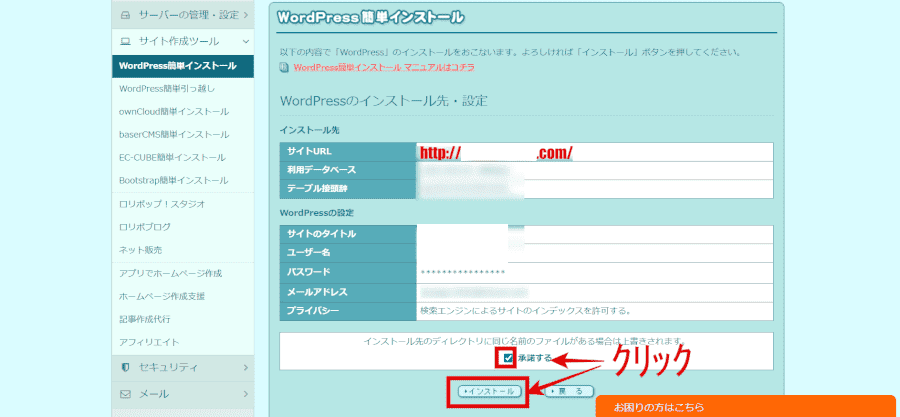Open the WordPress簡単インストール マニュアルはコチラ link
The height and width of the screenshot is (417, 900).
click(384, 68)
